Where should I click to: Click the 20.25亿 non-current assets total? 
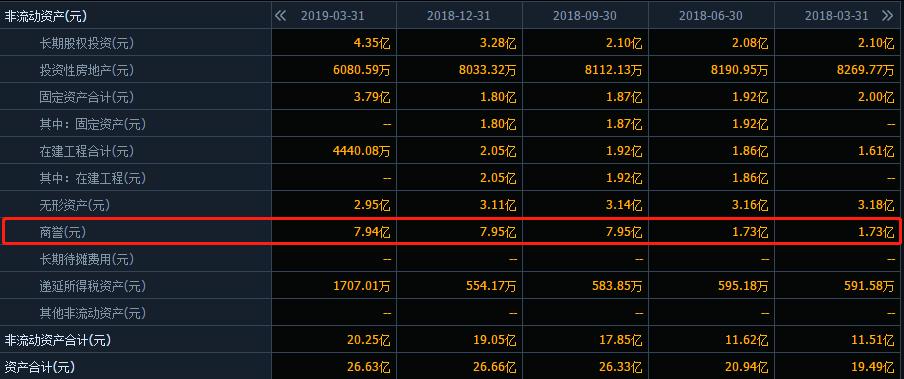click(368, 340)
